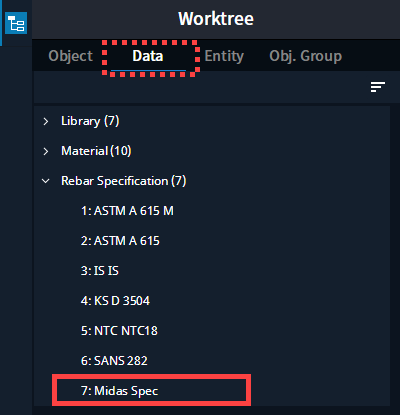
Task: Select 6: SANS 282 entry
Action: (x=114, y=361)
